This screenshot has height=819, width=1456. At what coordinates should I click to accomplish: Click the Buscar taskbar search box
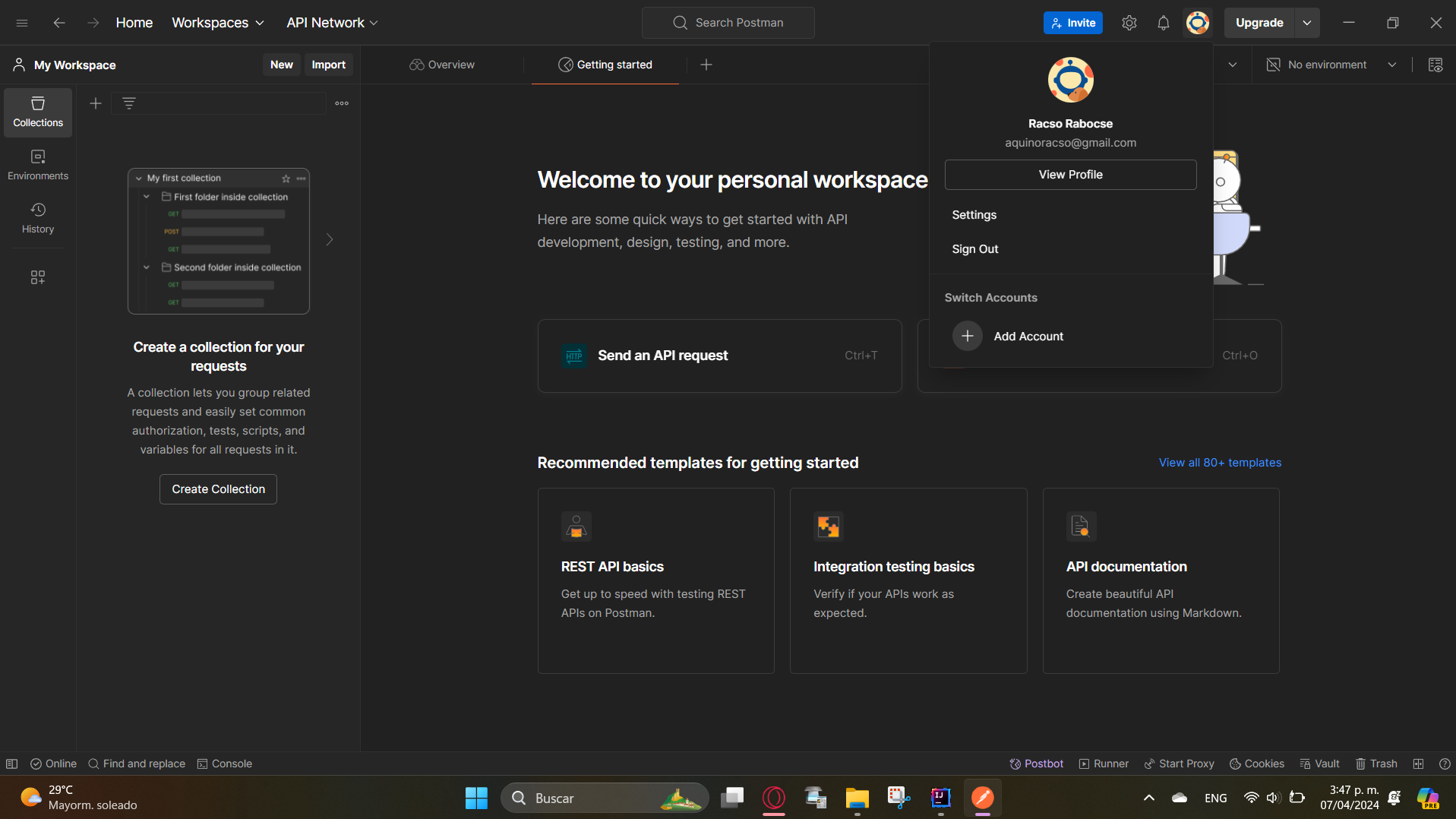pyautogui.click(x=605, y=798)
